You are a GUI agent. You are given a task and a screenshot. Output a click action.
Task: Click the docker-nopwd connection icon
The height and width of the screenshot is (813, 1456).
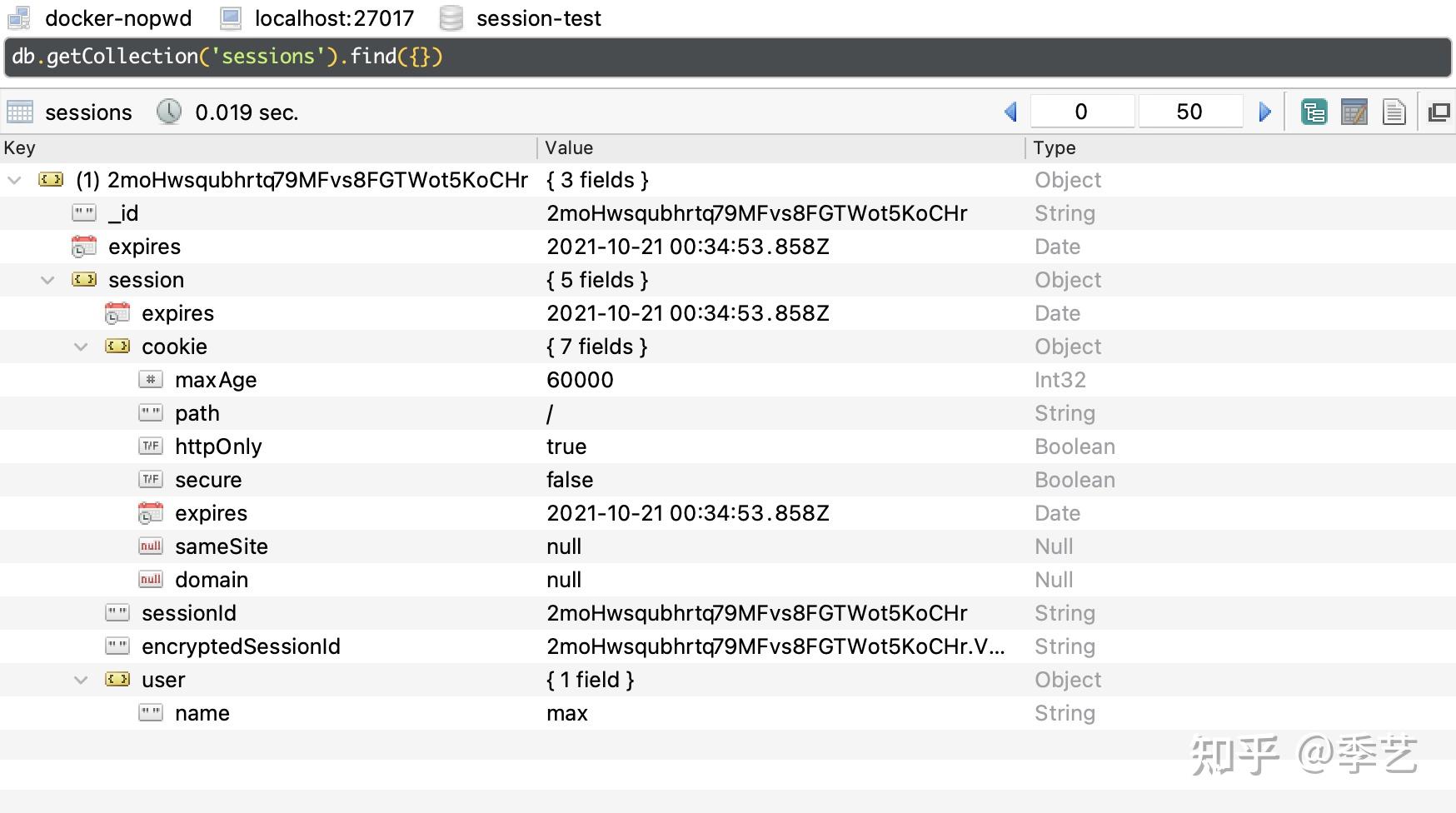[19, 18]
